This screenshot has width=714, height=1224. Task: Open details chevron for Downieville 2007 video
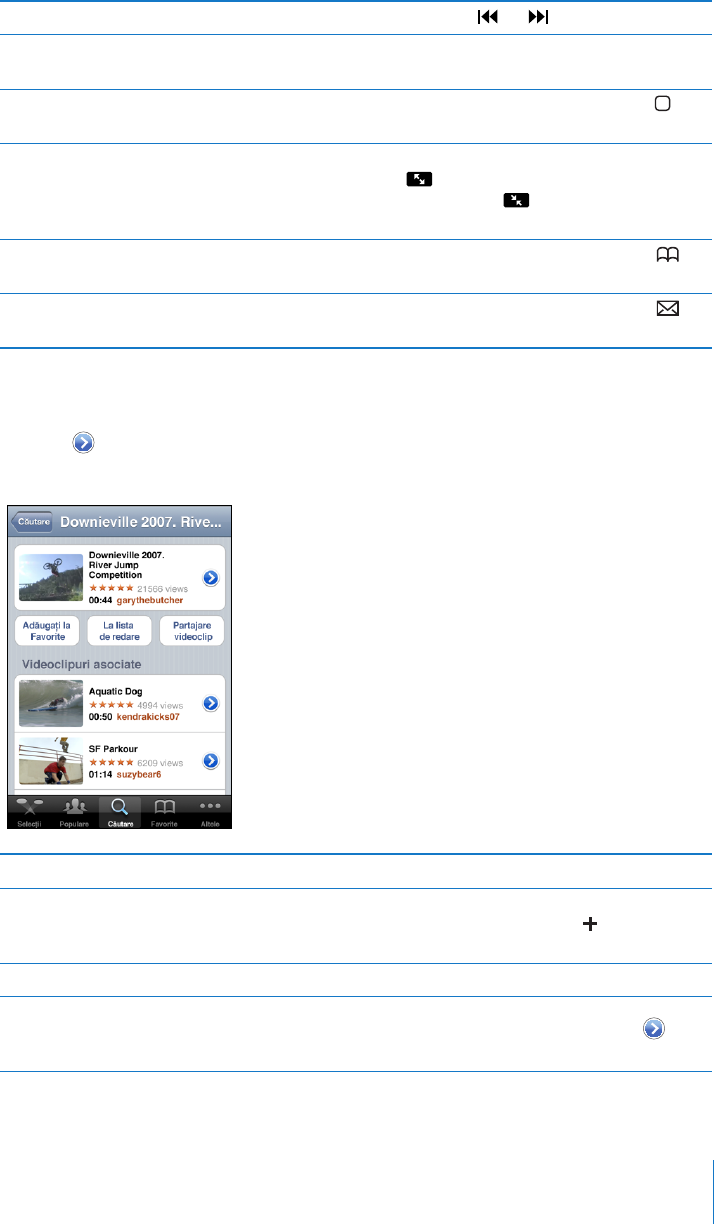[x=211, y=578]
